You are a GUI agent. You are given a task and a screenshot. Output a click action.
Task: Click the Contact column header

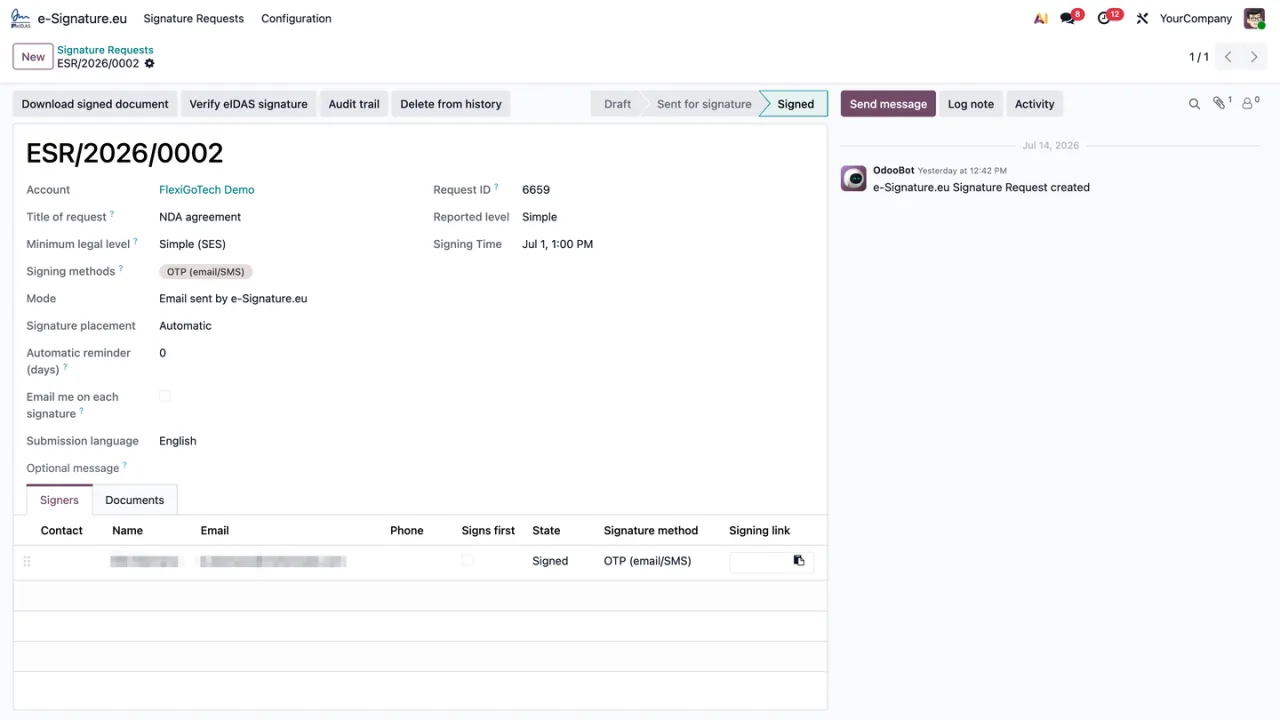[x=62, y=531]
